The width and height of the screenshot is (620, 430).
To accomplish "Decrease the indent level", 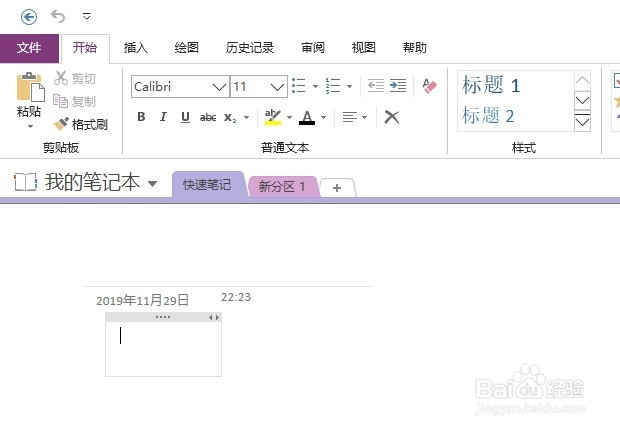I will tap(376, 86).
